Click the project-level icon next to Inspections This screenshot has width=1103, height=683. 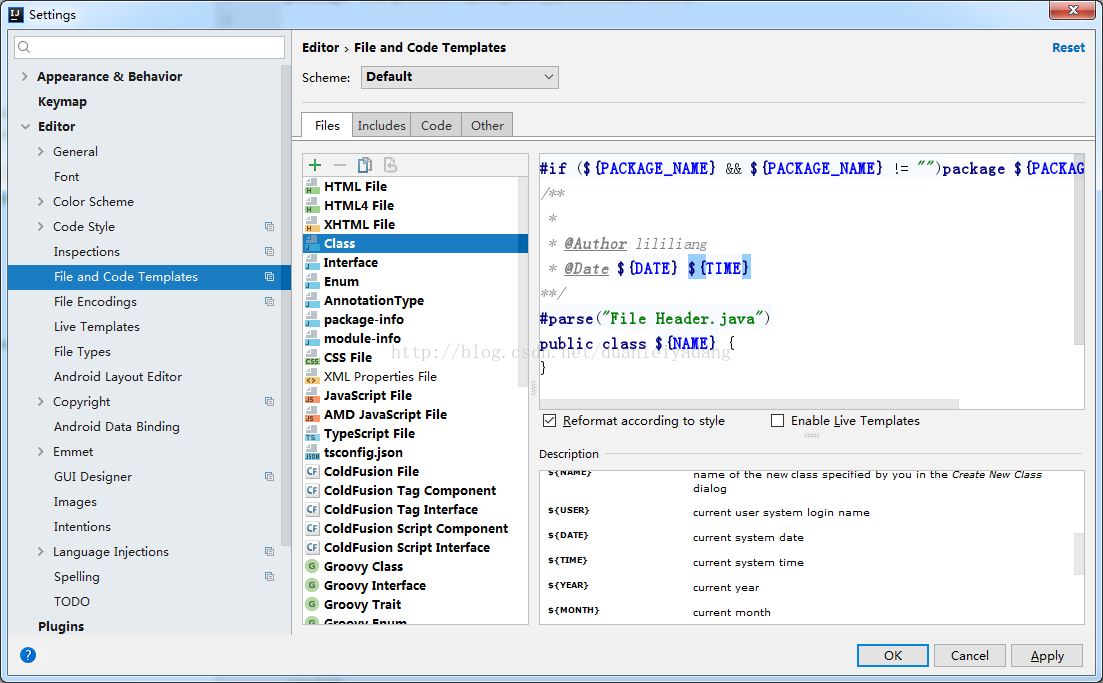pos(269,251)
